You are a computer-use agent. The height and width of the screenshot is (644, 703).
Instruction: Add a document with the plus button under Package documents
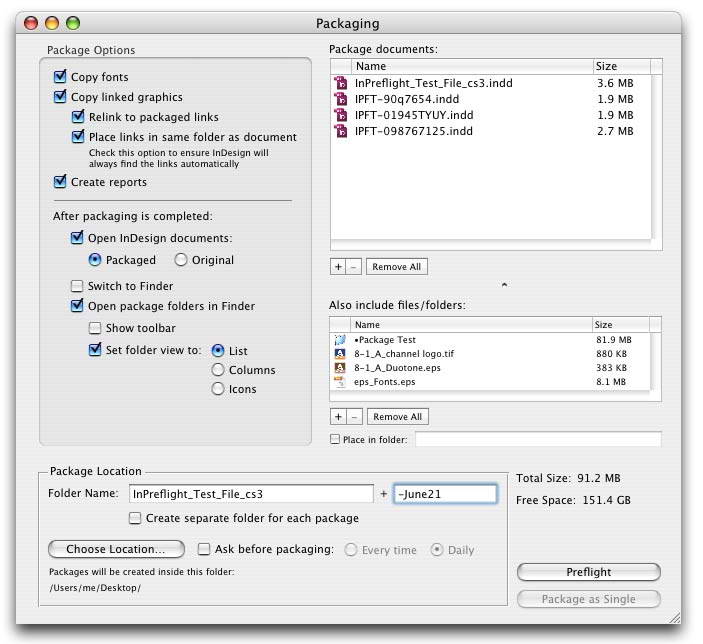pos(338,267)
